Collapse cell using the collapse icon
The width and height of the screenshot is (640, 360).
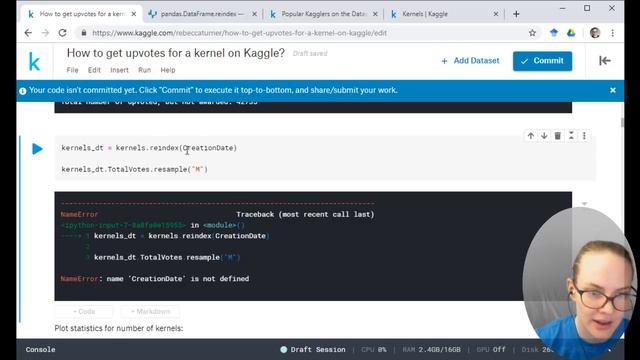pos(571,136)
